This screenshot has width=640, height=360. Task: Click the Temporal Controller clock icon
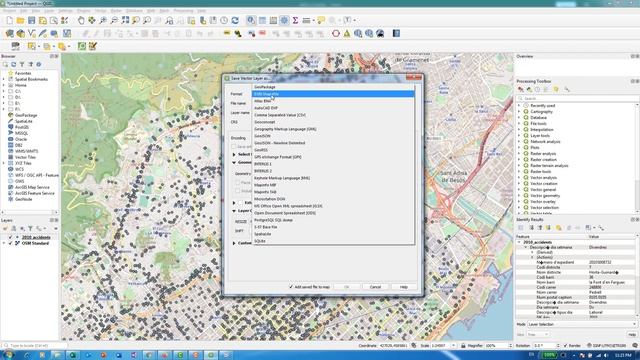224,20
